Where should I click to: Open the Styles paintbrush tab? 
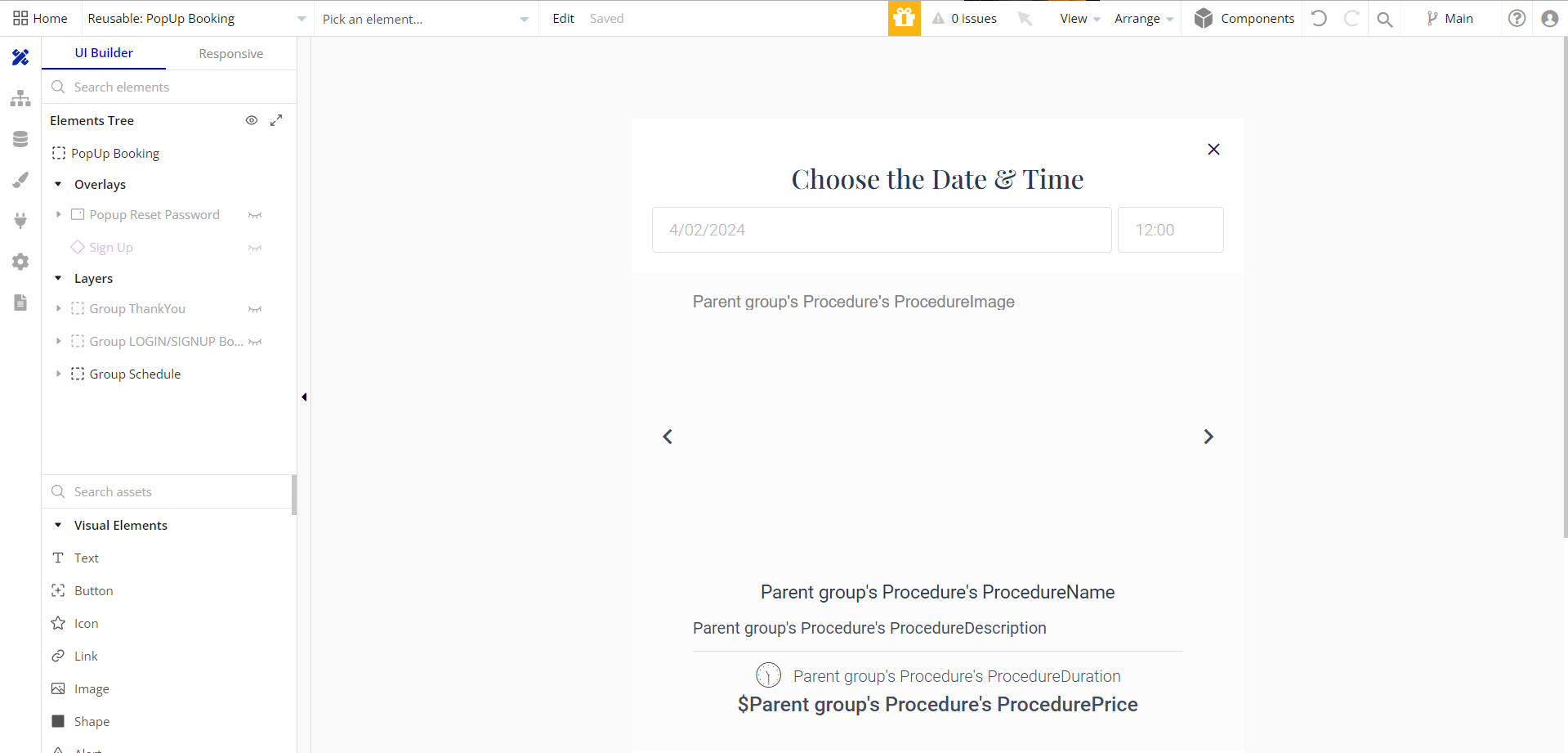(x=20, y=180)
